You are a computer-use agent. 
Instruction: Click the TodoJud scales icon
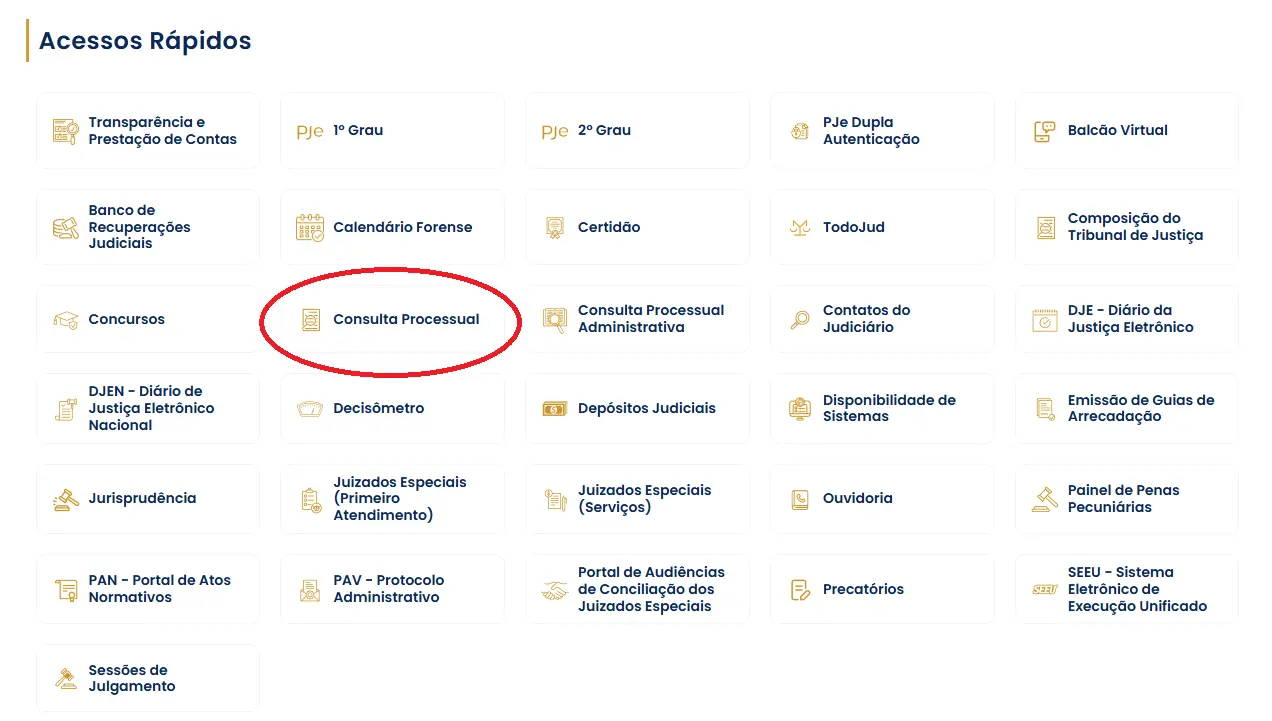(x=800, y=228)
